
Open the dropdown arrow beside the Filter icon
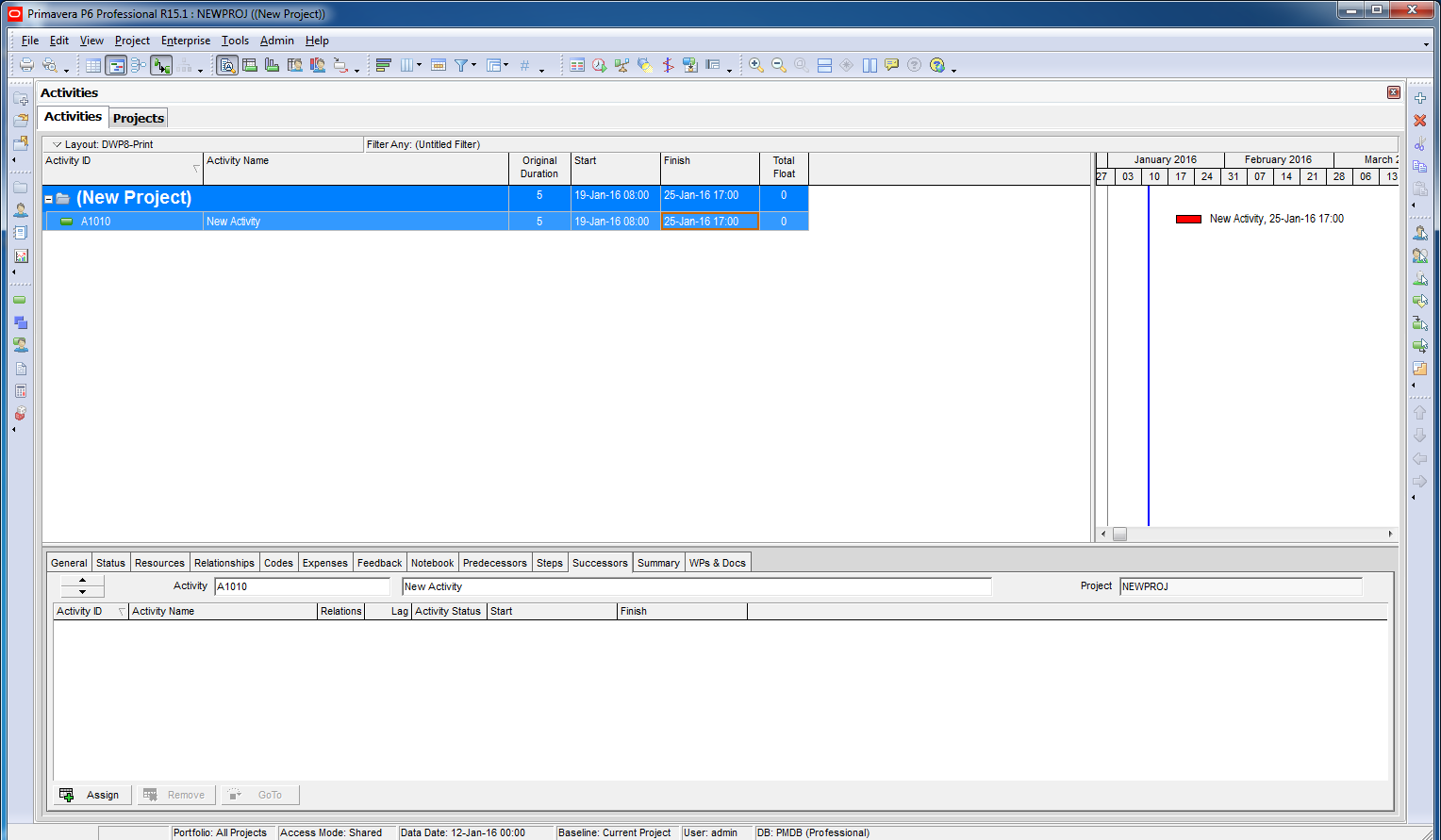point(473,65)
